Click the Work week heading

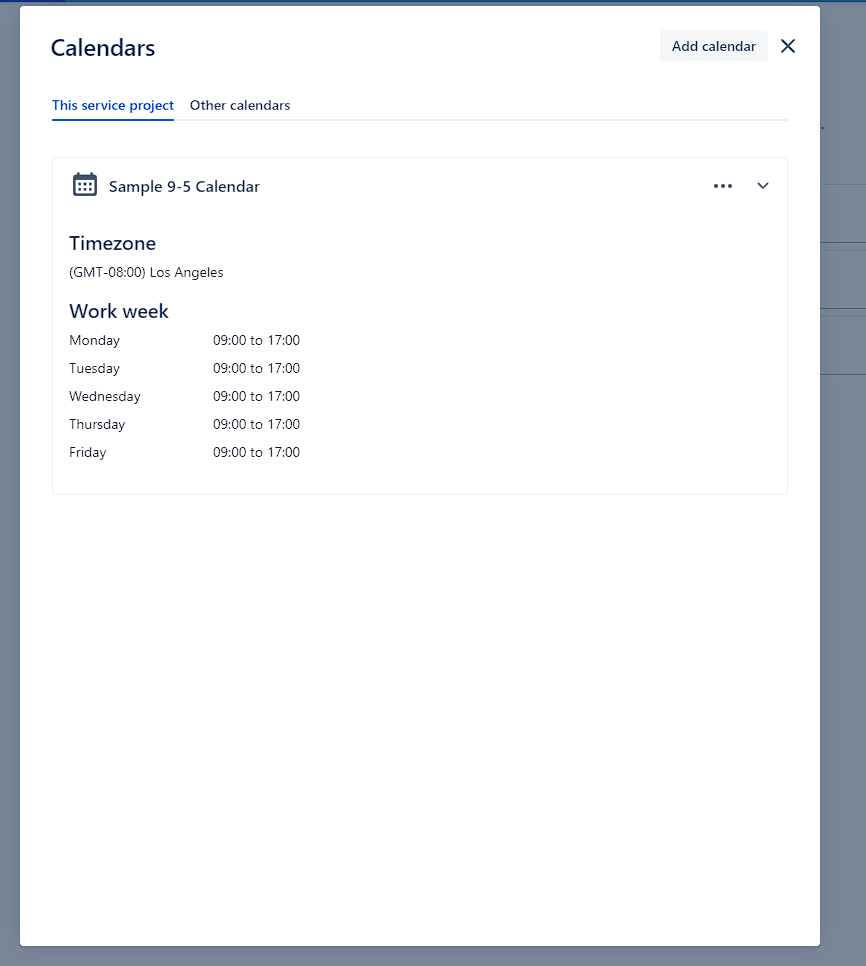coord(119,311)
